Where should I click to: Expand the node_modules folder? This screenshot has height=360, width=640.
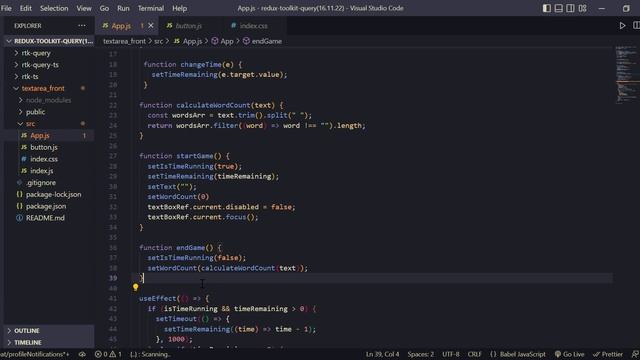coord(48,100)
